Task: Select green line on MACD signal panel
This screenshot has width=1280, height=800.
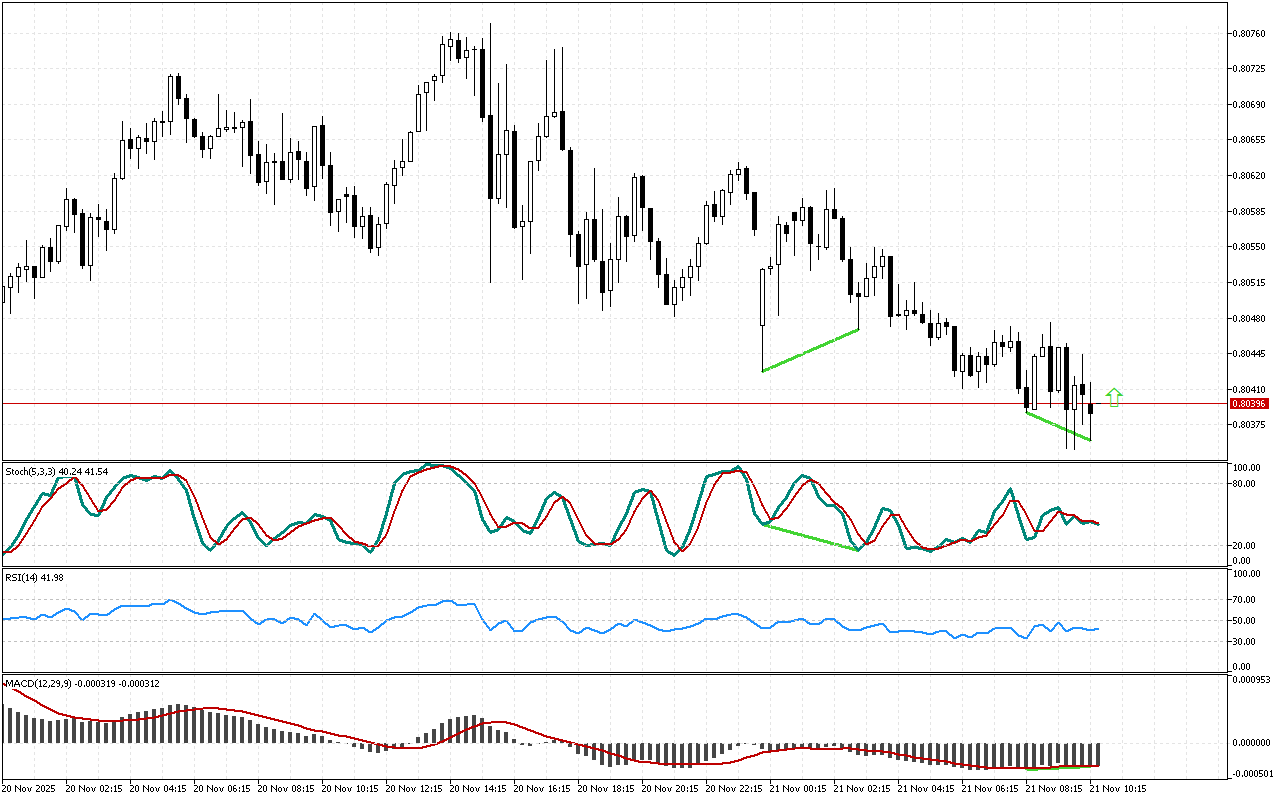Action: 1060,768
